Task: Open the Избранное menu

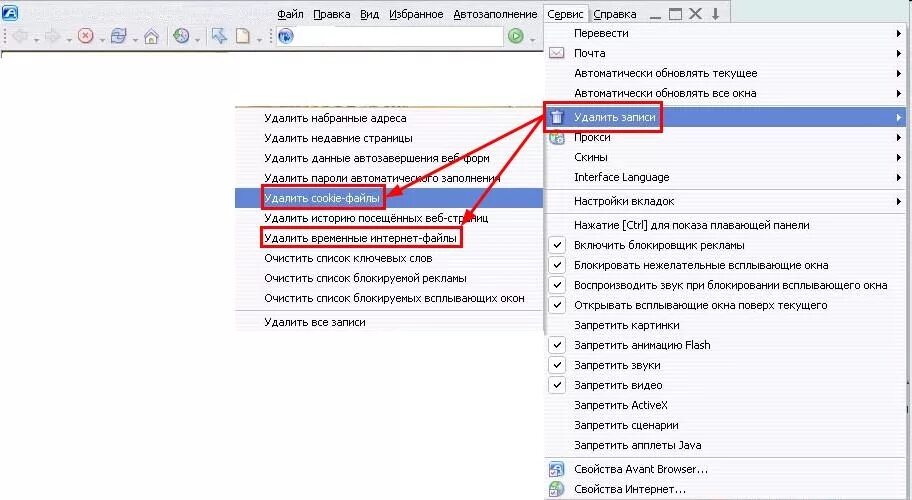Action: coord(416,14)
